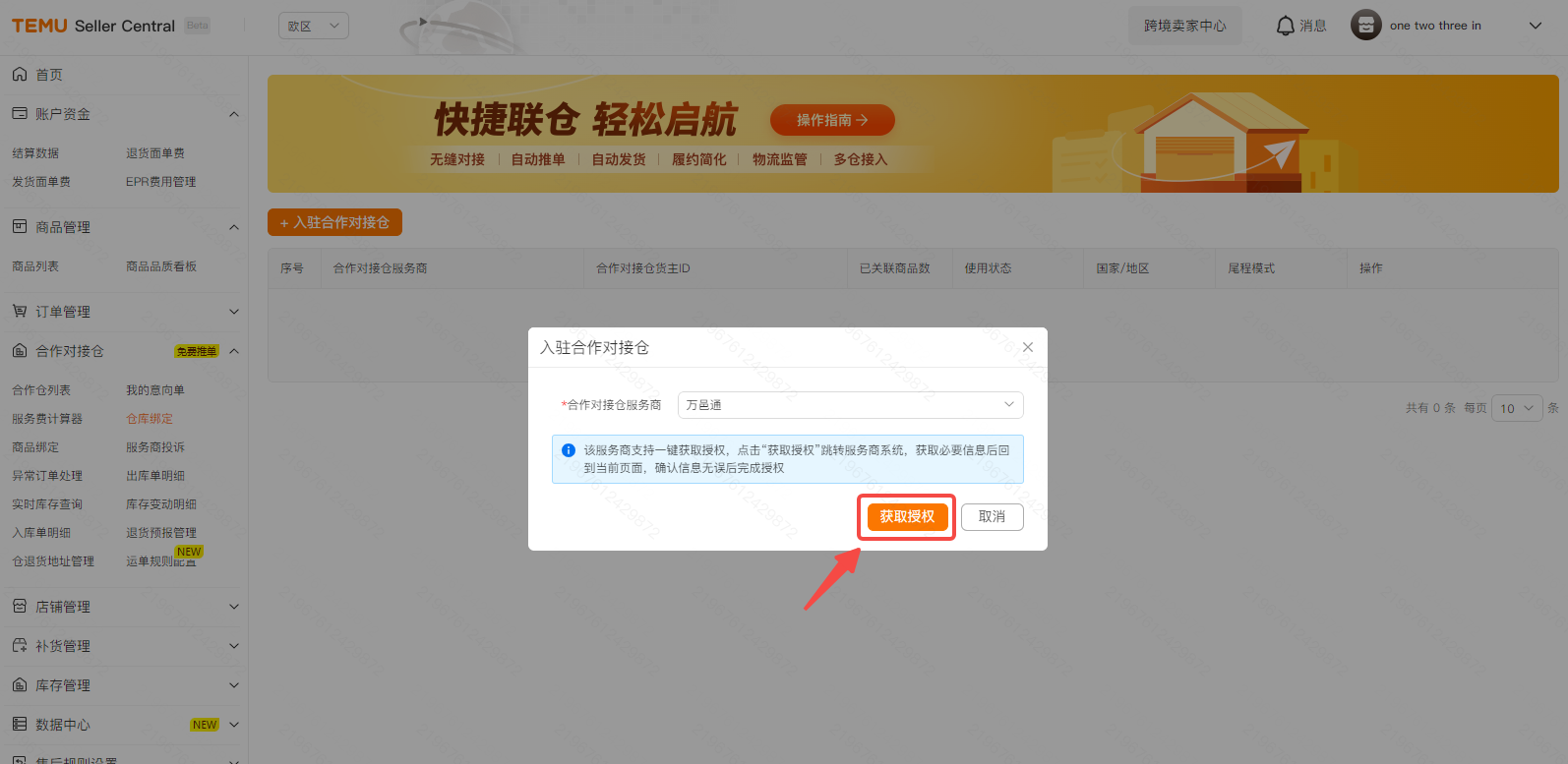The width and height of the screenshot is (1568, 764).
Task: Click the 首页 home icon
Action: coord(20,75)
